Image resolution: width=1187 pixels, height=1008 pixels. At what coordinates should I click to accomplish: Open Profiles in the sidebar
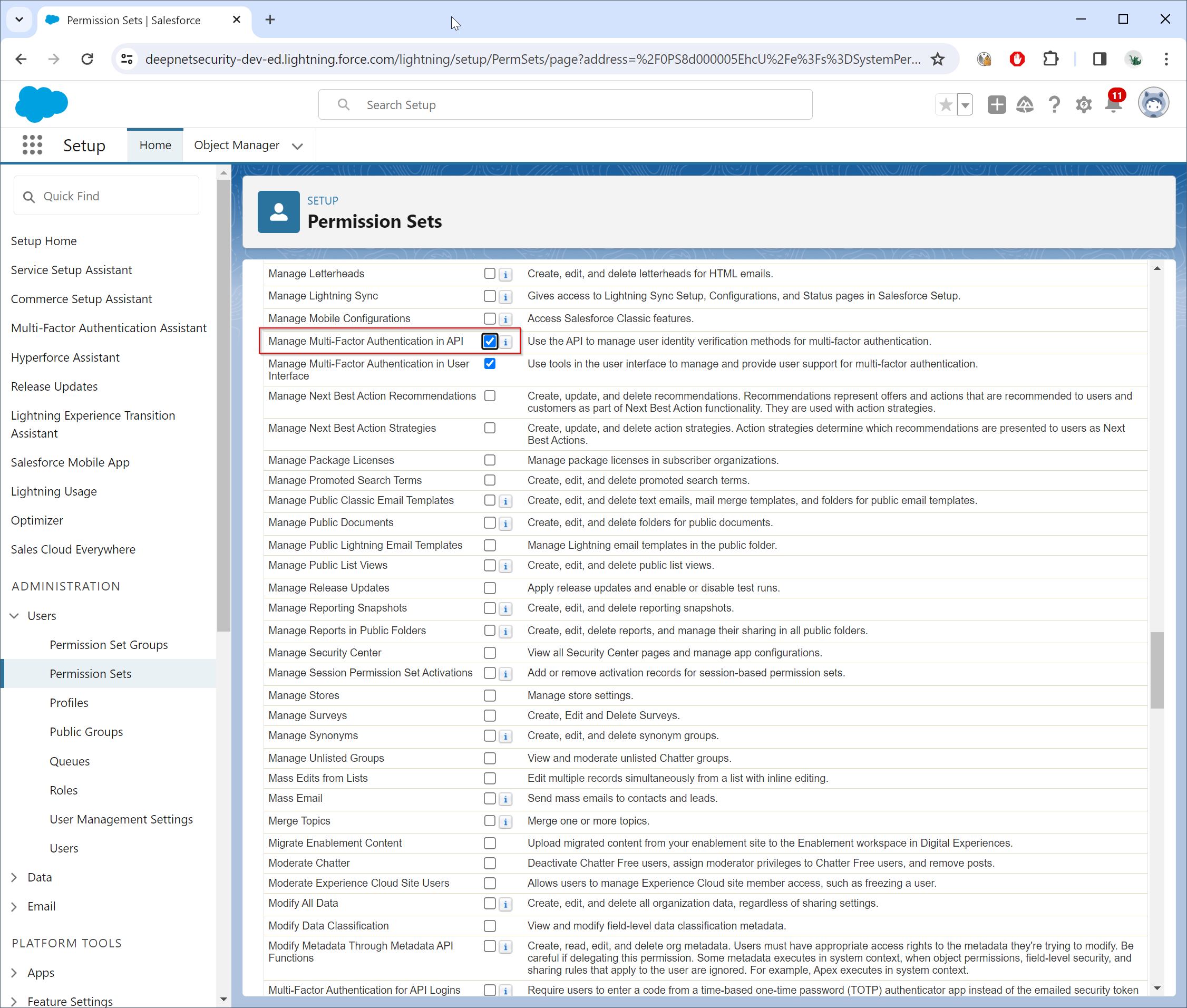(x=69, y=702)
